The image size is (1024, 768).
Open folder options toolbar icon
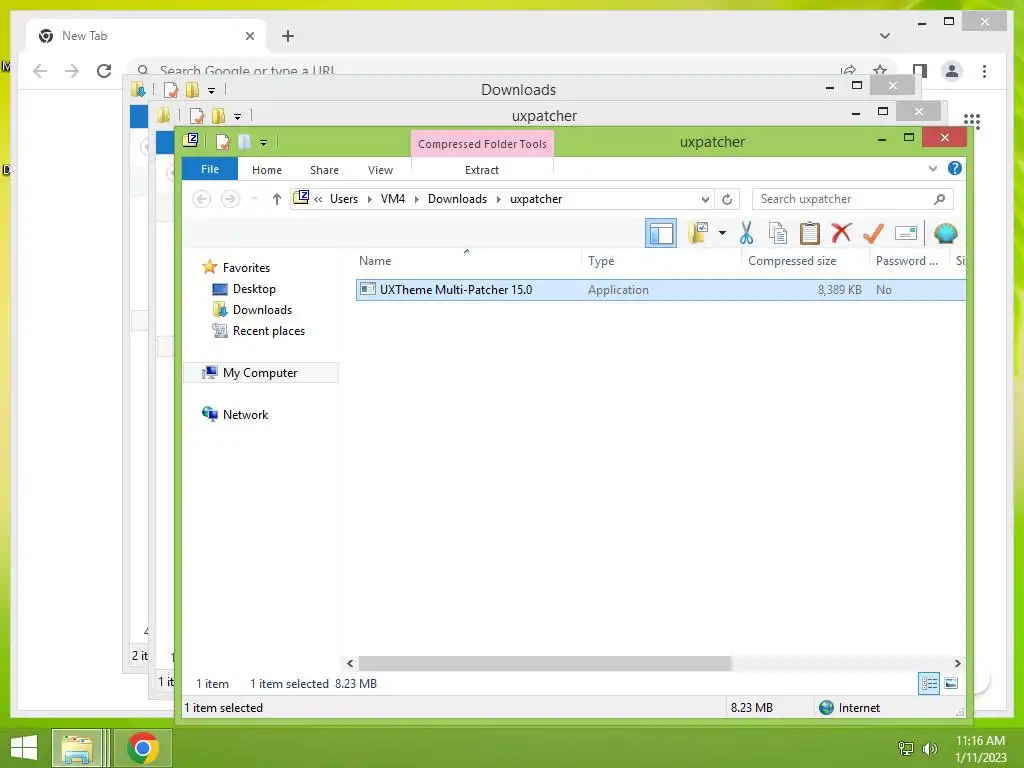click(698, 233)
